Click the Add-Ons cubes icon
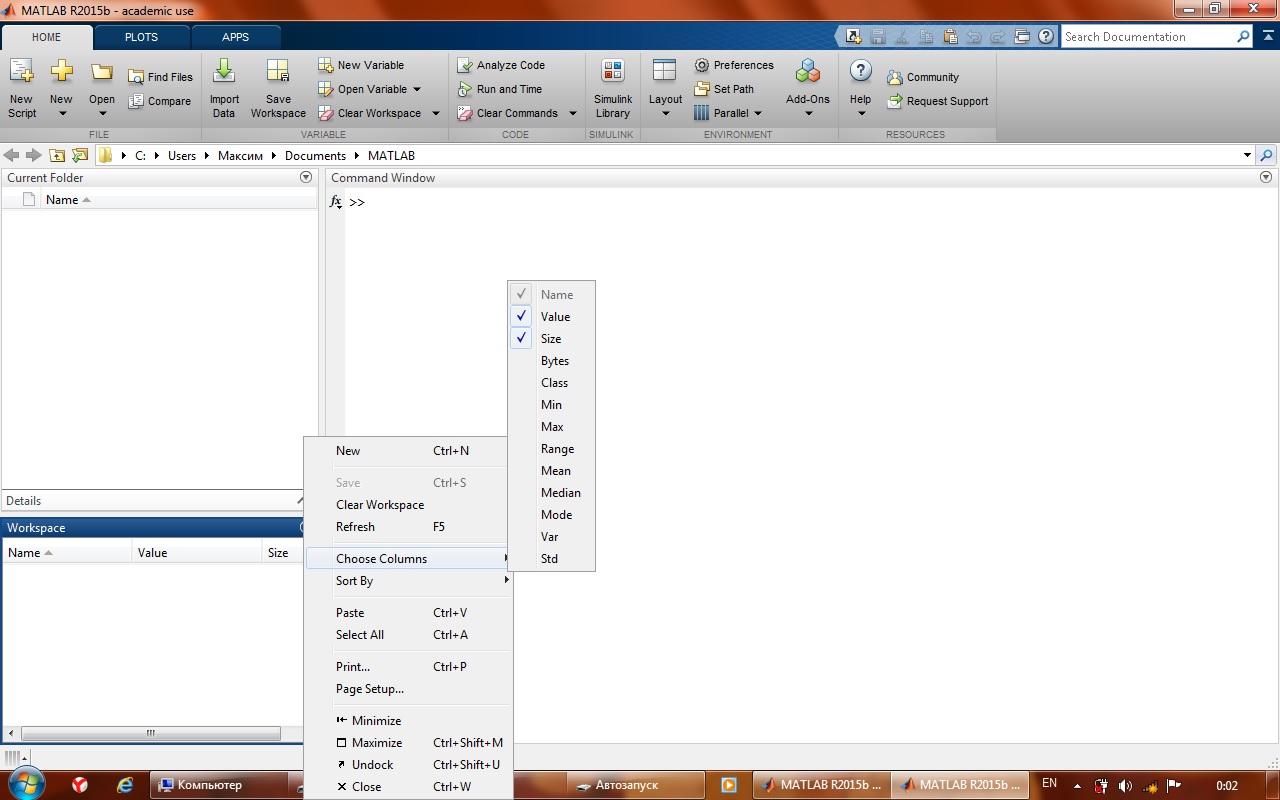Image resolution: width=1280 pixels, height=800 pixels. [808, 71]
